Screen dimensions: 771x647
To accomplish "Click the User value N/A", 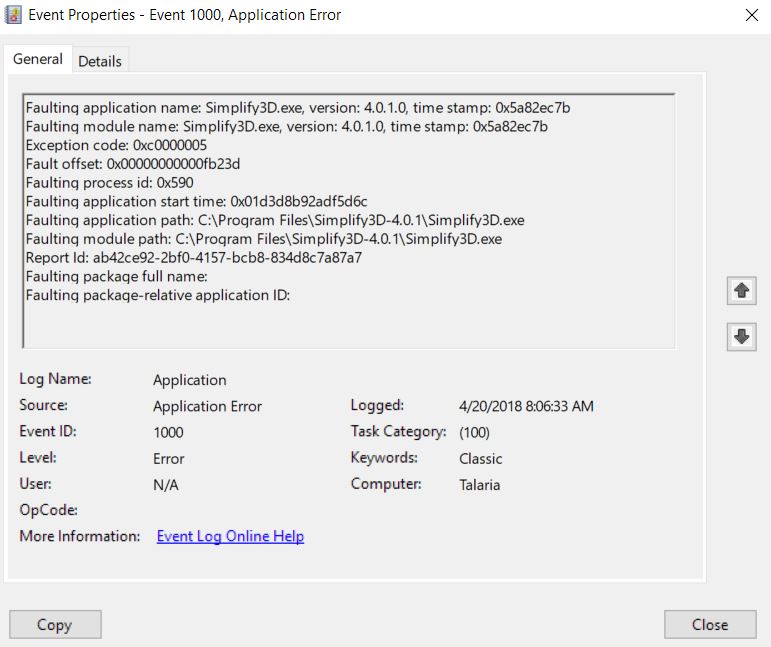I will (166, 485).
